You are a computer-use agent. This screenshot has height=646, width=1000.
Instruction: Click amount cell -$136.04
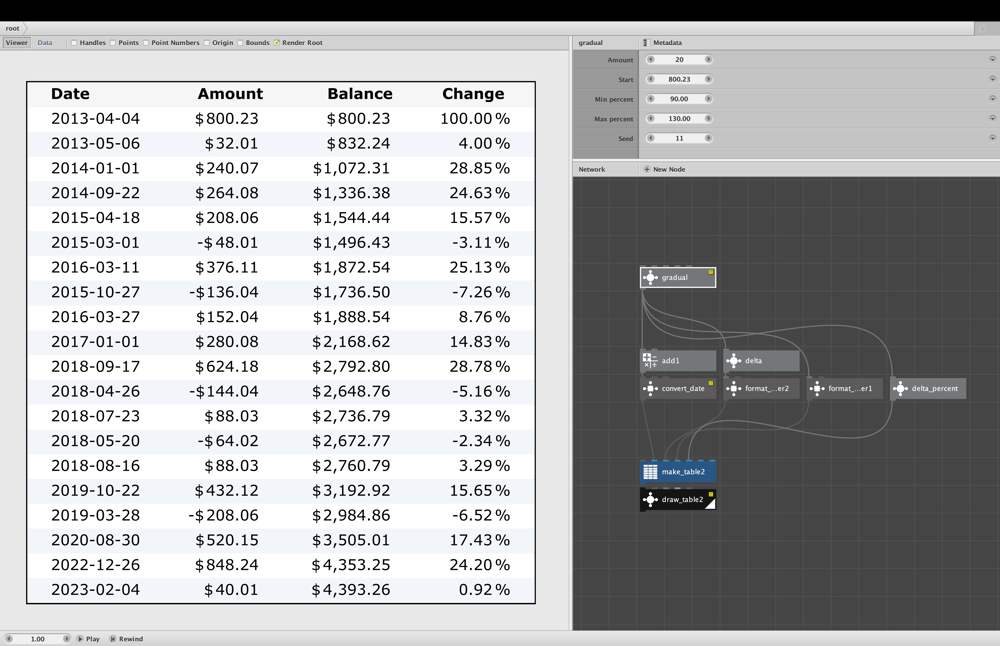(224, 292)
